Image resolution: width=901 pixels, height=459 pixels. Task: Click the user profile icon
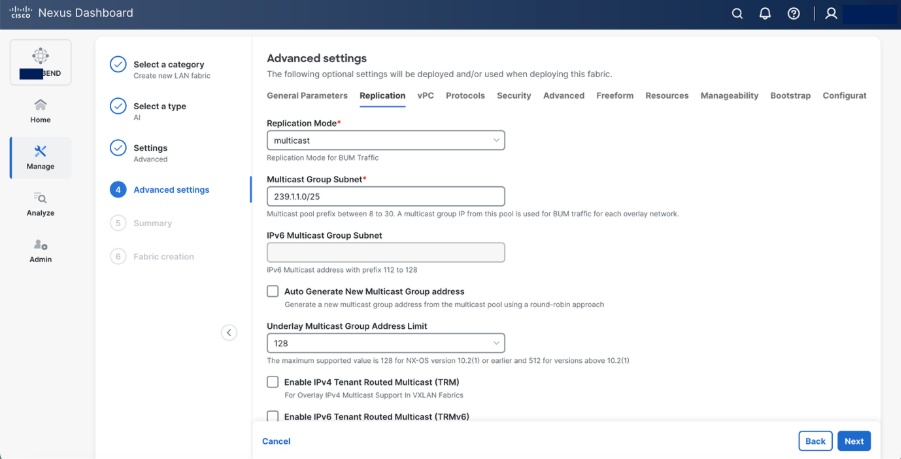(x=831, y=14)
